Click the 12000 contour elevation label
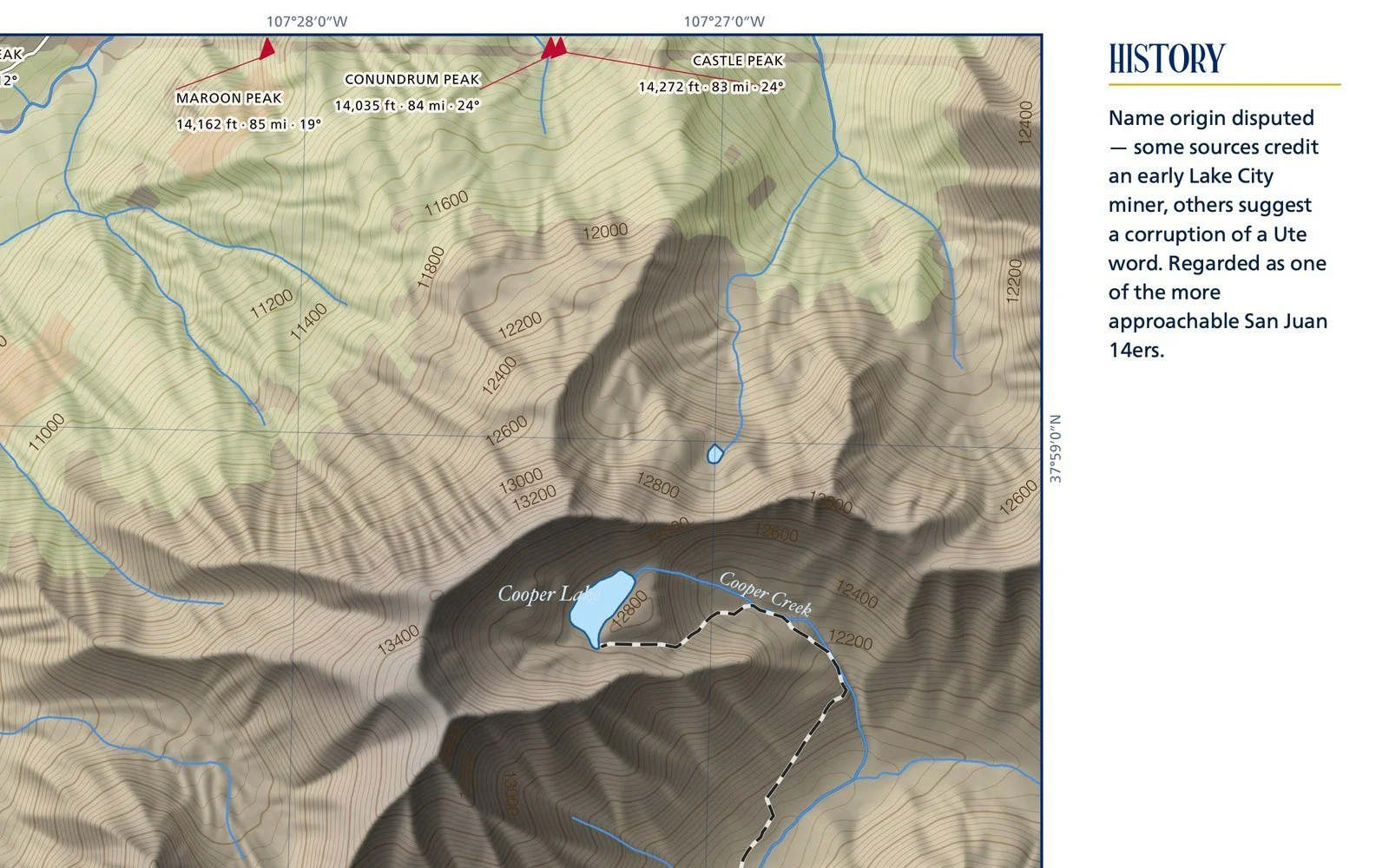 coord(605,232)
